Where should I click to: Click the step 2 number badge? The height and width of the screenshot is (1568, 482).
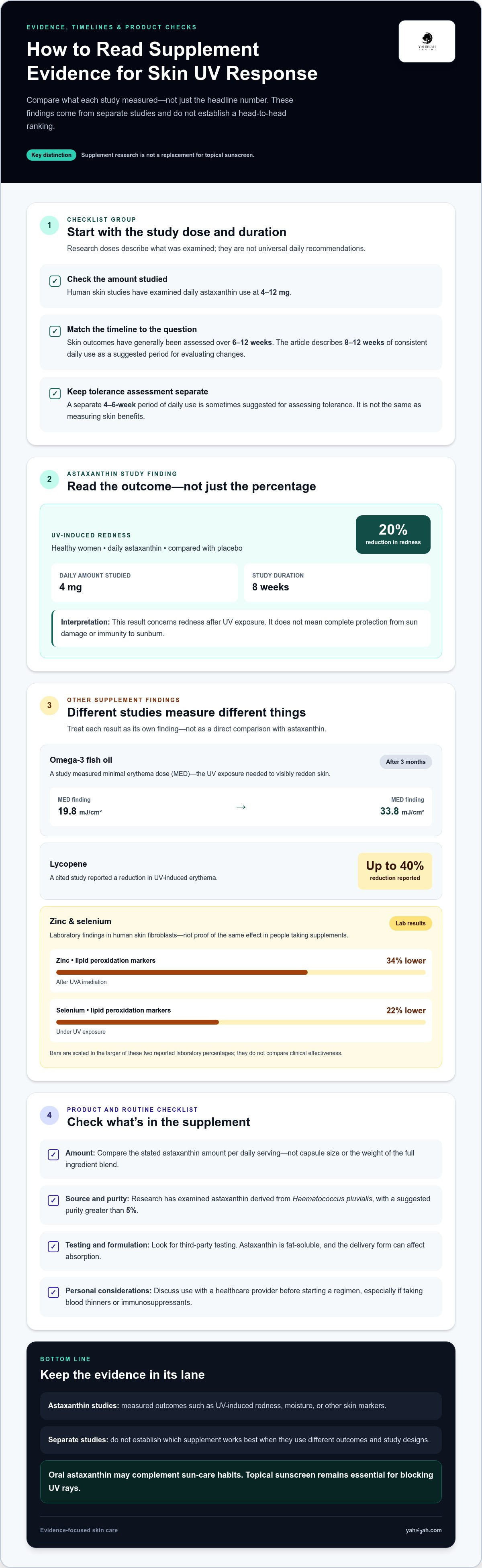[49, 479]
